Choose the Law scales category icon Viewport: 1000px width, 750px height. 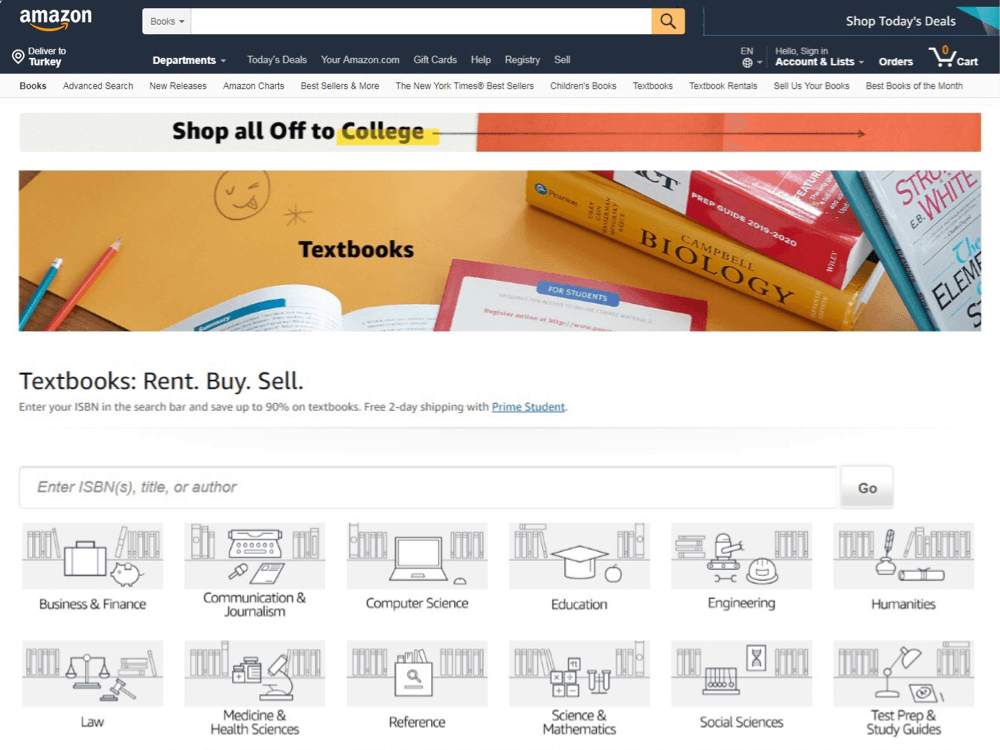pos(92,673)
